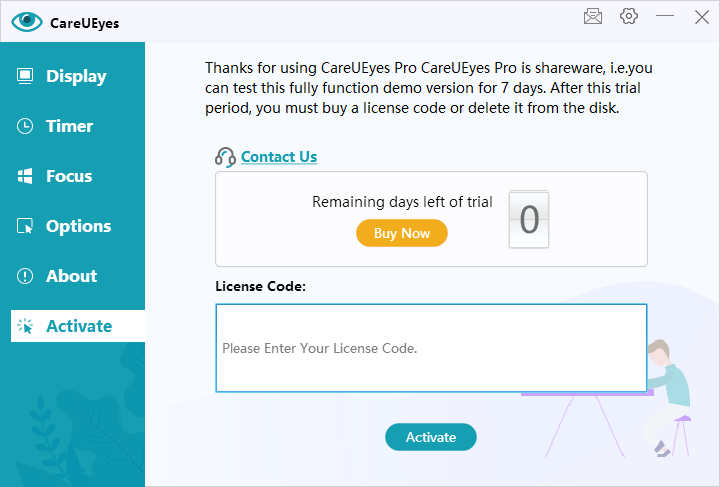Click the teal Activate button below license field
The image size is (720, 487).
431,437
